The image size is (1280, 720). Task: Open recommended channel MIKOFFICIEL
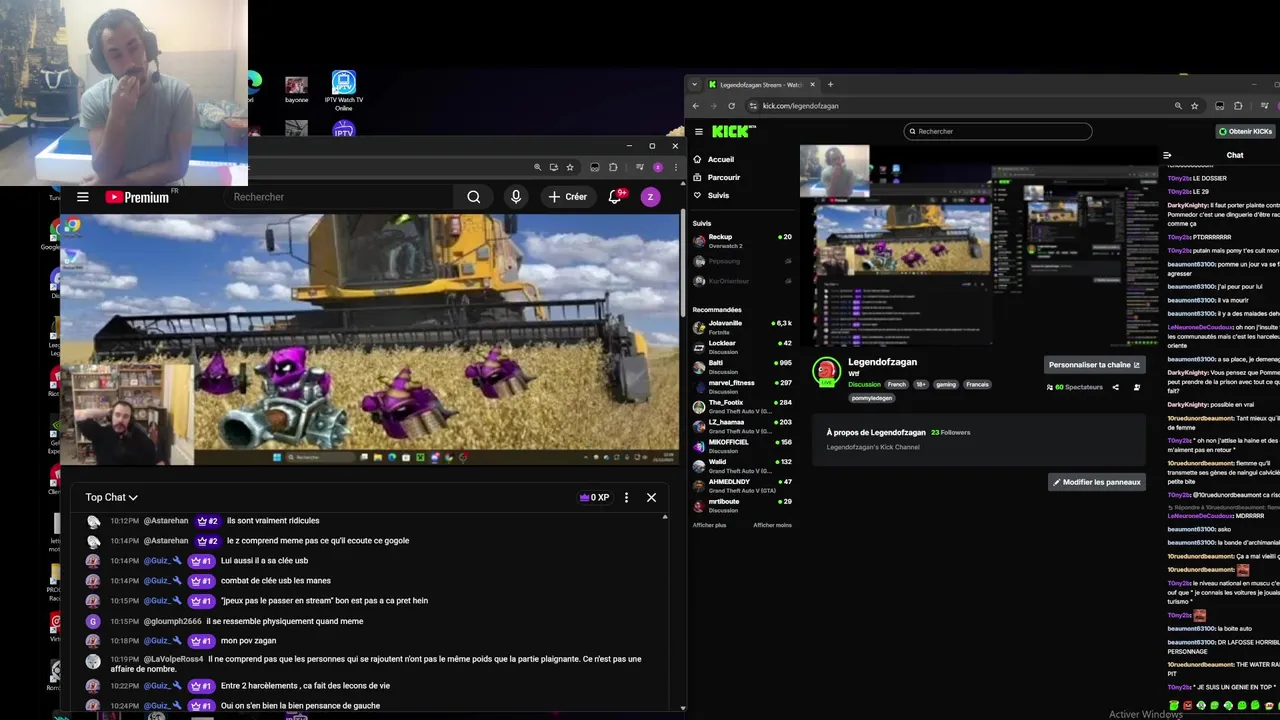pos(742,446)
